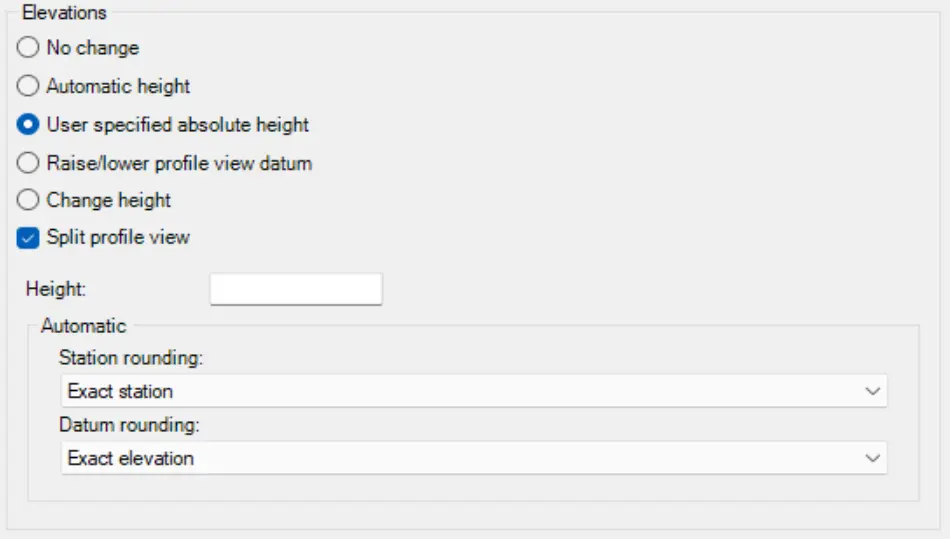950x539 pixels.
Task: Click the Datum rounding: label
Action: click(130, 425)
